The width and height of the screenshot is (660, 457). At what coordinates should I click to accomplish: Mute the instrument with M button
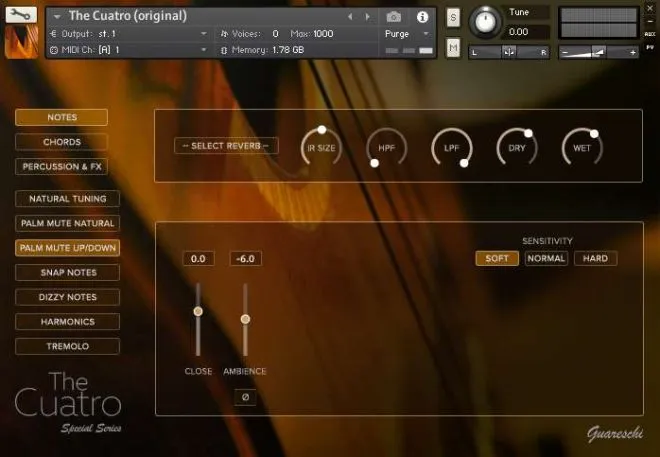[453, 48]
